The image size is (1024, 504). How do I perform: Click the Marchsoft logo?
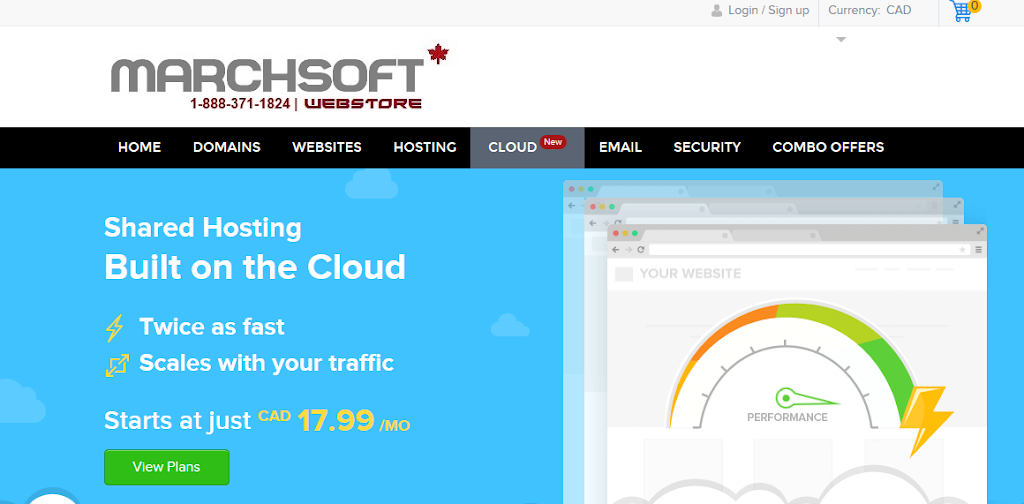coord(280,77)
